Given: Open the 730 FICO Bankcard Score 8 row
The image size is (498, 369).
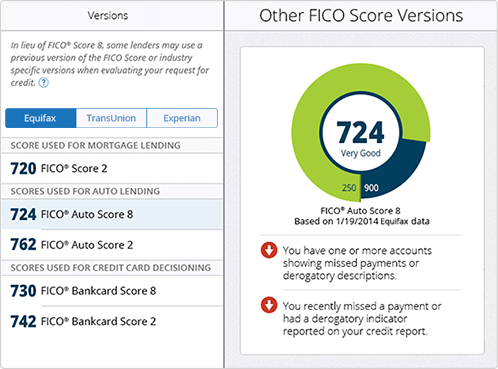Looking at the screenshot, I should (112, 291).
